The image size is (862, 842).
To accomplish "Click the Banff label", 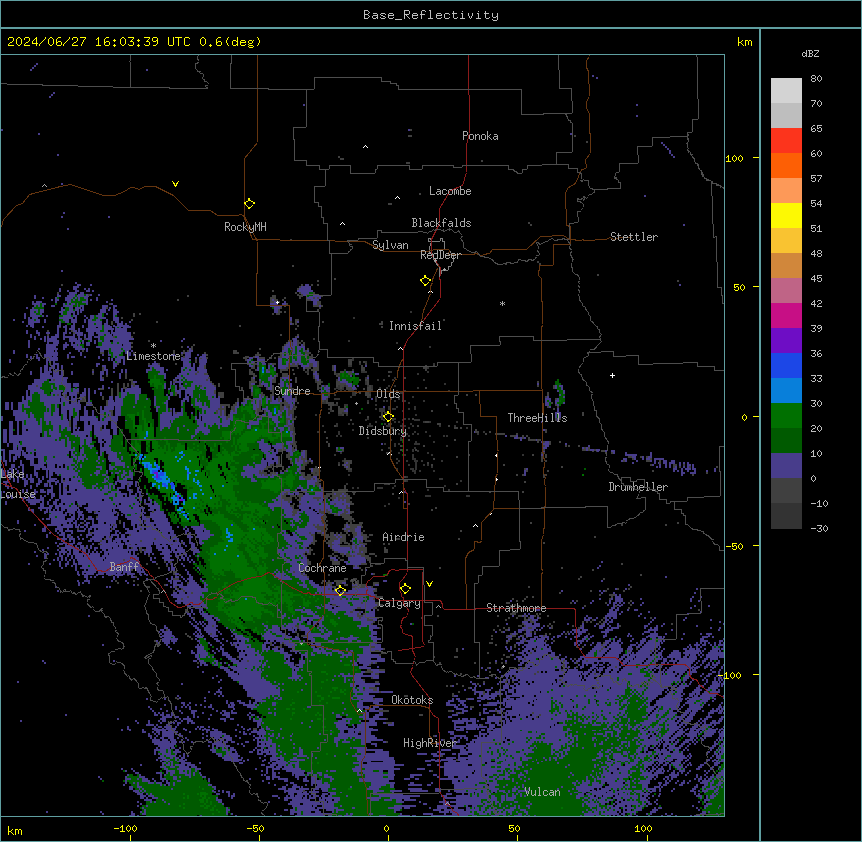I will pyautogui.click(x=124, y=567).
